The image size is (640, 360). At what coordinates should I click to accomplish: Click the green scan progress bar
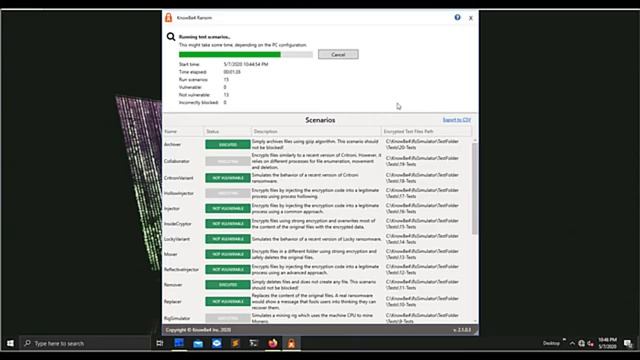(246, 54)
